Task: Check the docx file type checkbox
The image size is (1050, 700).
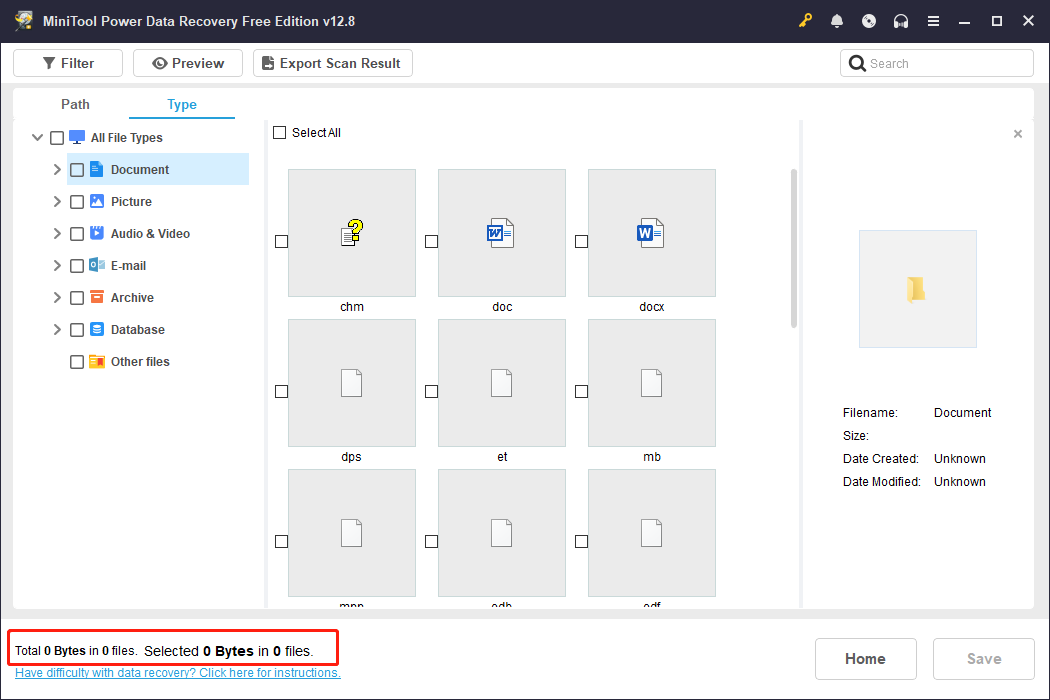Action: coord(581,241)
